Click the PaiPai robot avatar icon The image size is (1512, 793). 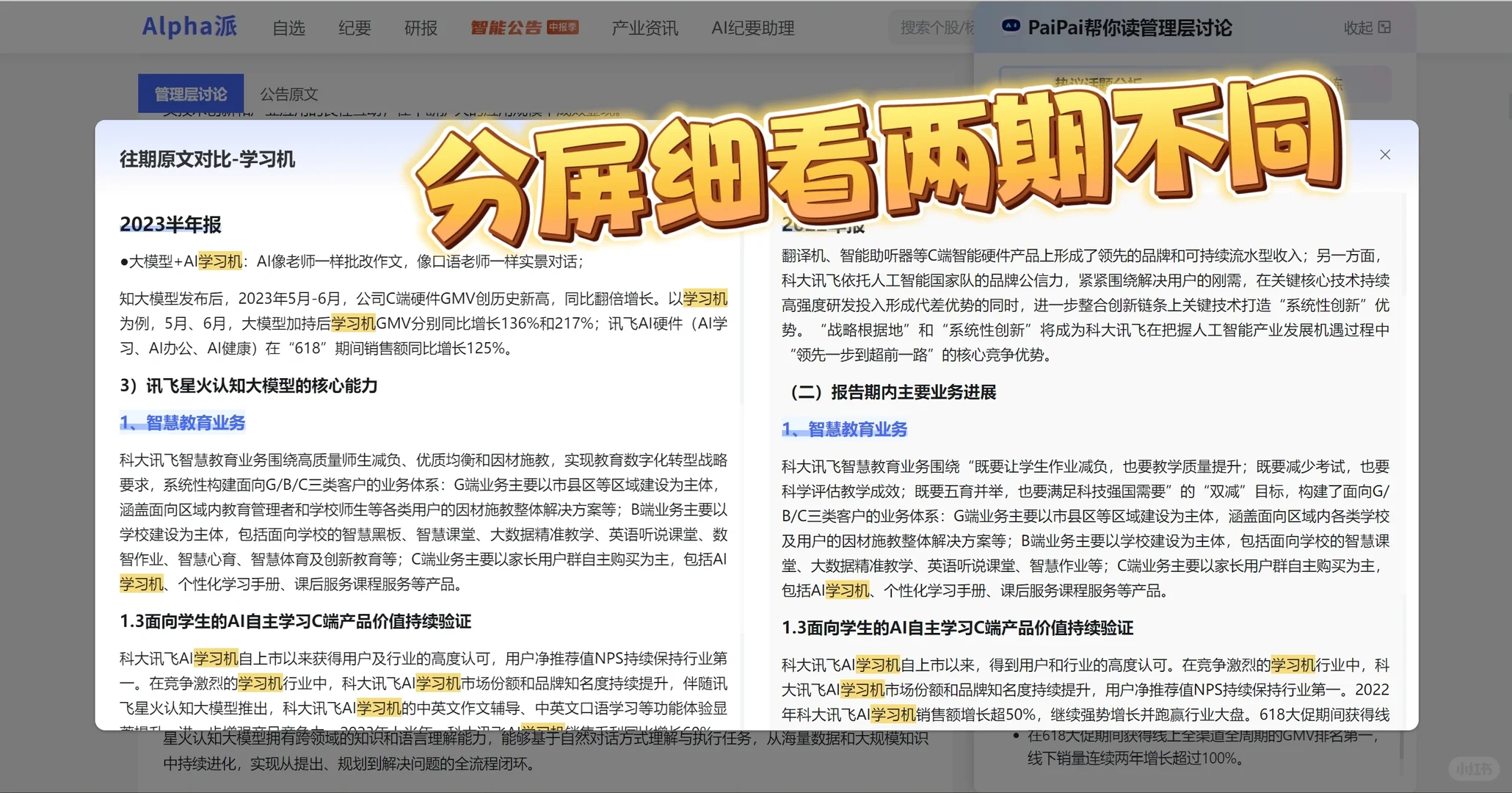(1010, 27)
